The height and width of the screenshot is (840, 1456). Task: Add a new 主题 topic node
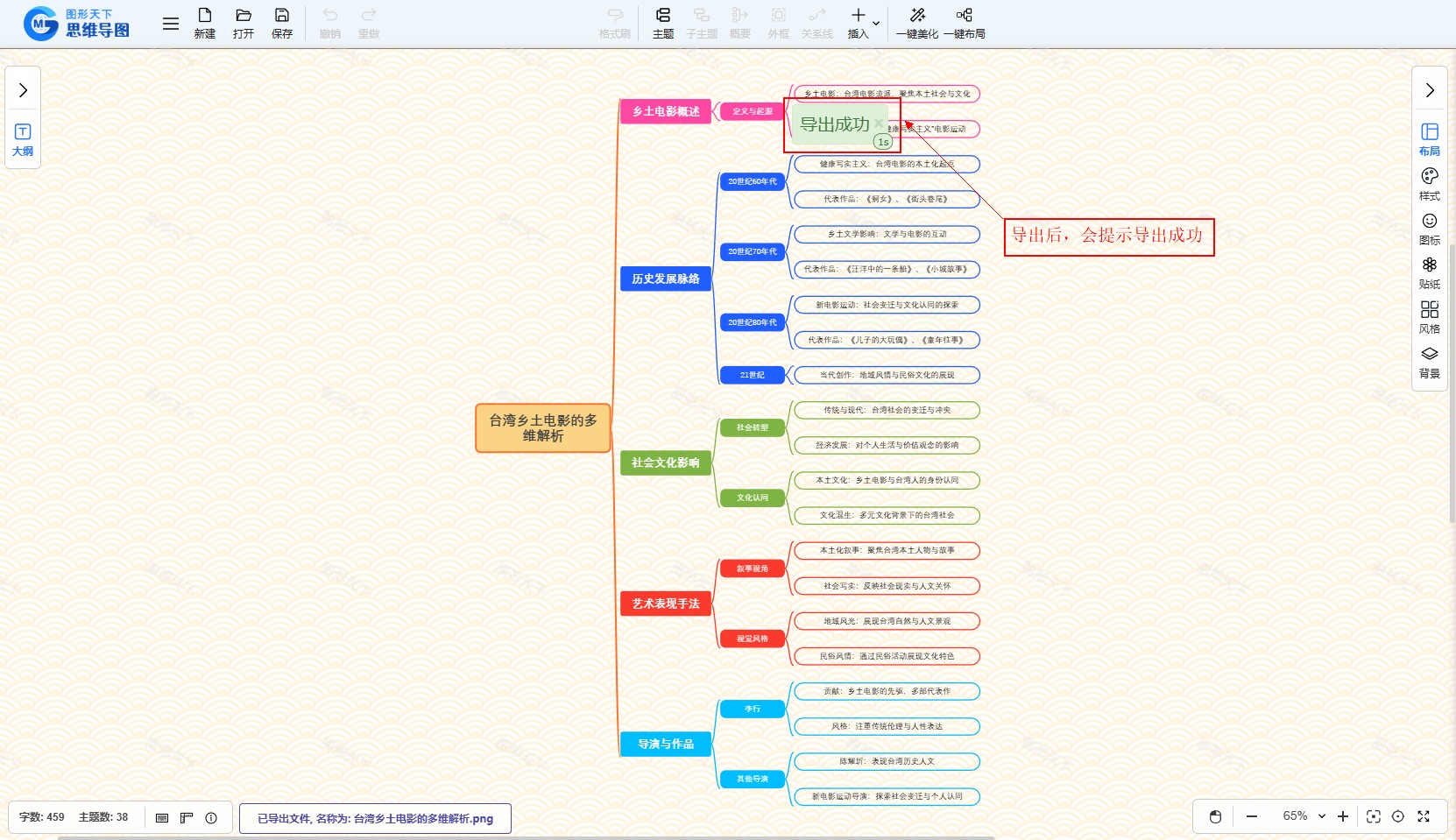[x=662, y=23]
